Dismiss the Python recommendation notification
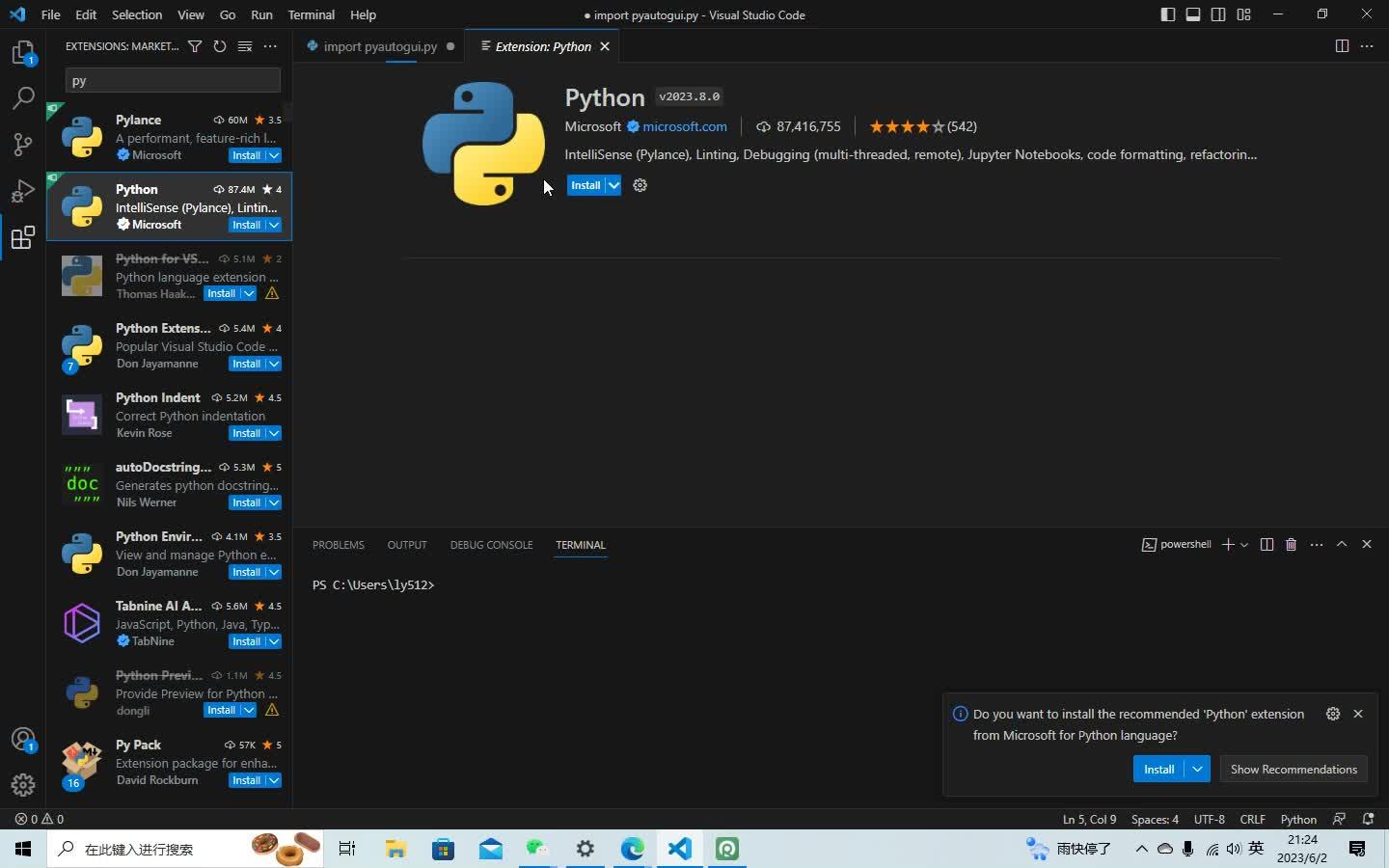 [x=1358, y=714]
